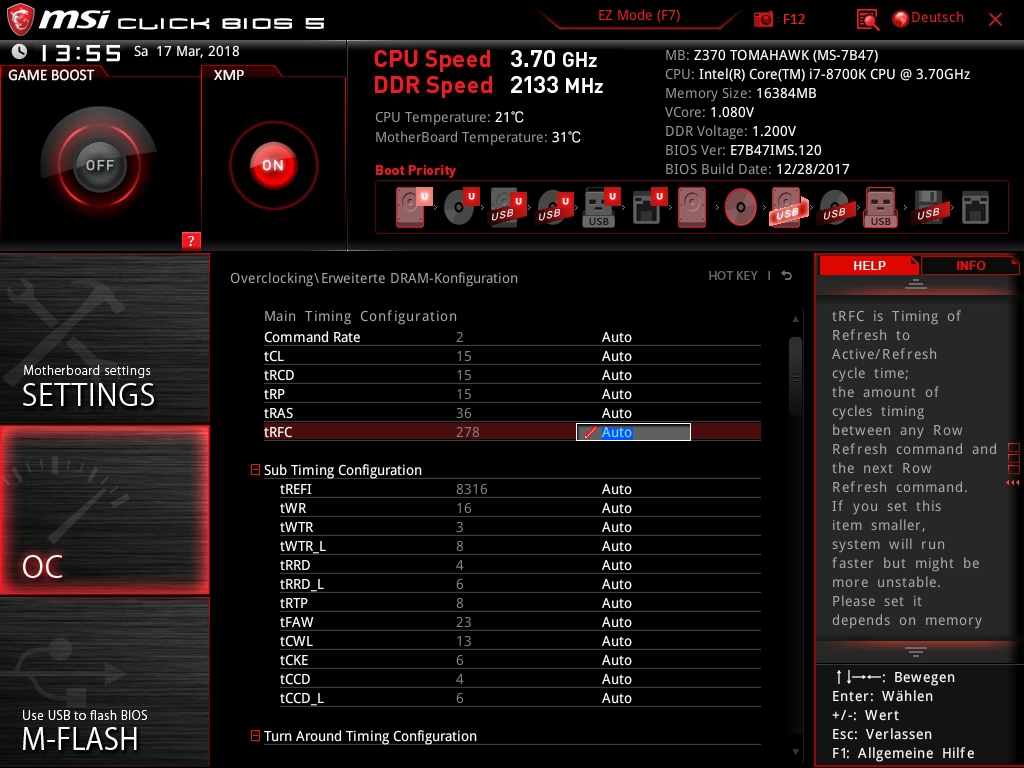Viewport: 1024px width, 768px height.
Task: Click the bottom grip handle of the help panel
Action: (x=916, y=652)
